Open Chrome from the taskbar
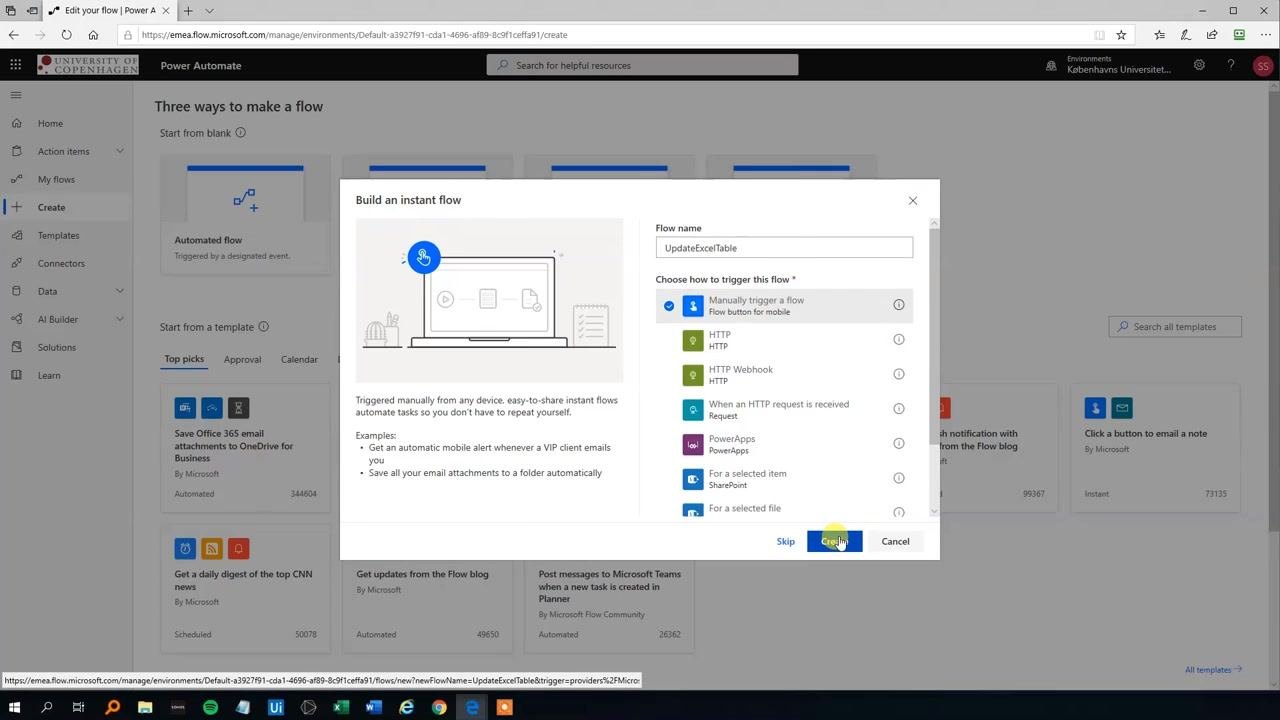The height and width of the screenshot is (720, 1280). (x=439, y=707)
